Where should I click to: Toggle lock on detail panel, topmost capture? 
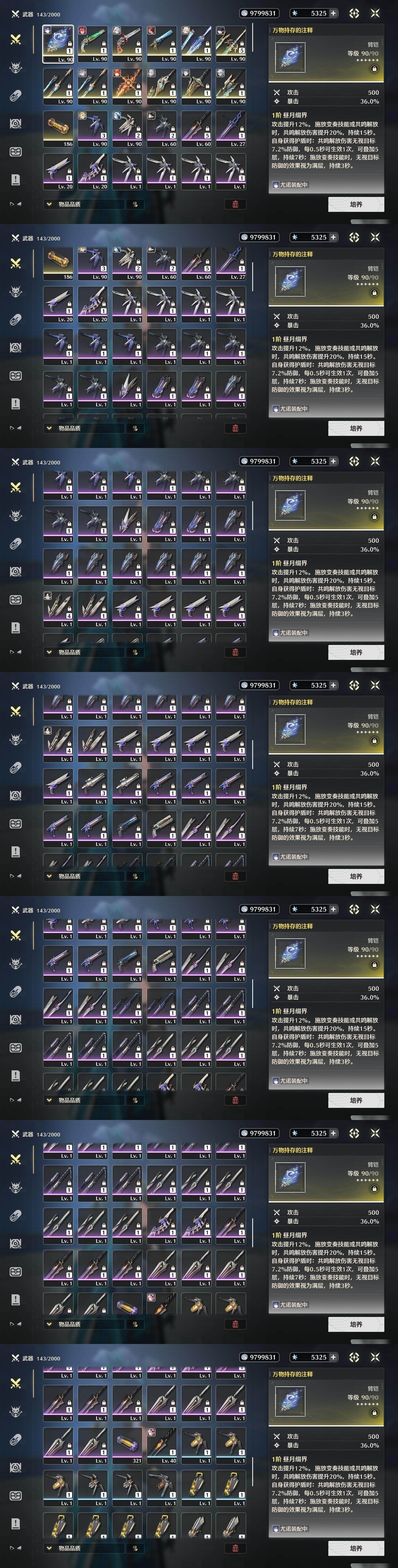coord(374,69)
